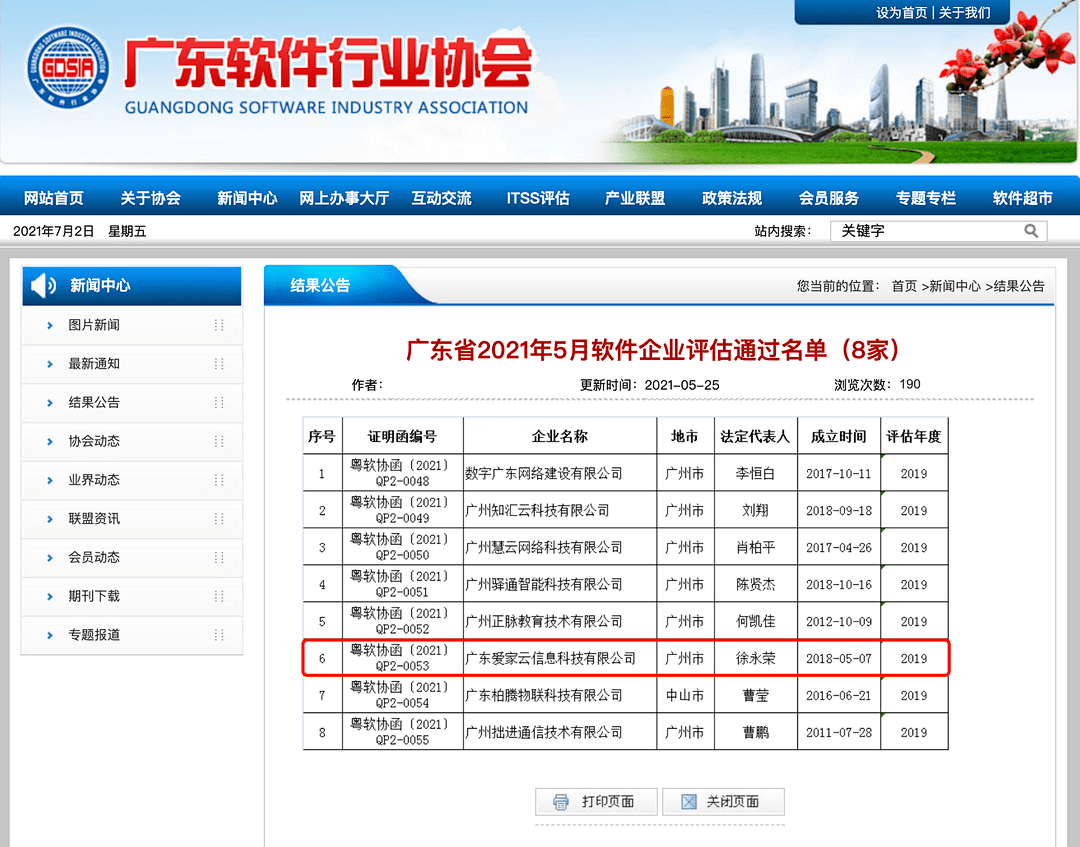Viewport: 1080px width, 847px height.
Task: Click the speaker icon beside 新闻中心
Action: 44,286
